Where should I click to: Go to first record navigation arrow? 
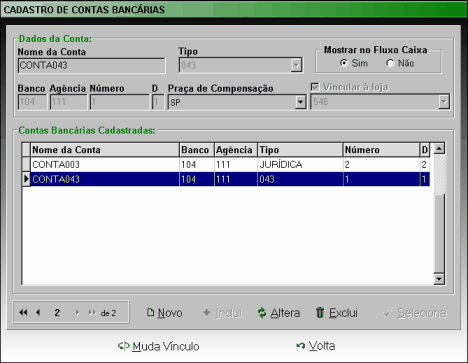click(x=23, y=313)
